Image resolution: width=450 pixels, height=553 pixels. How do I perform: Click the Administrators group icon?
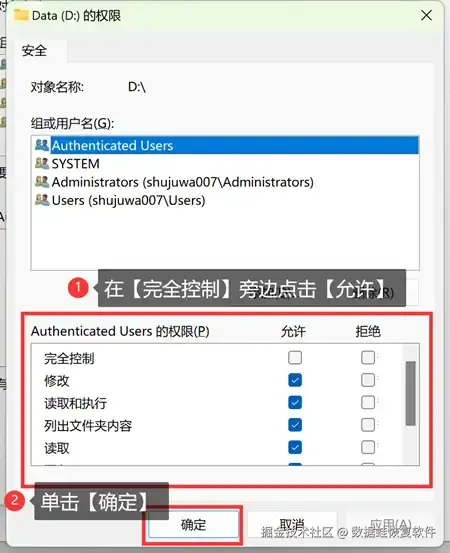42,182
